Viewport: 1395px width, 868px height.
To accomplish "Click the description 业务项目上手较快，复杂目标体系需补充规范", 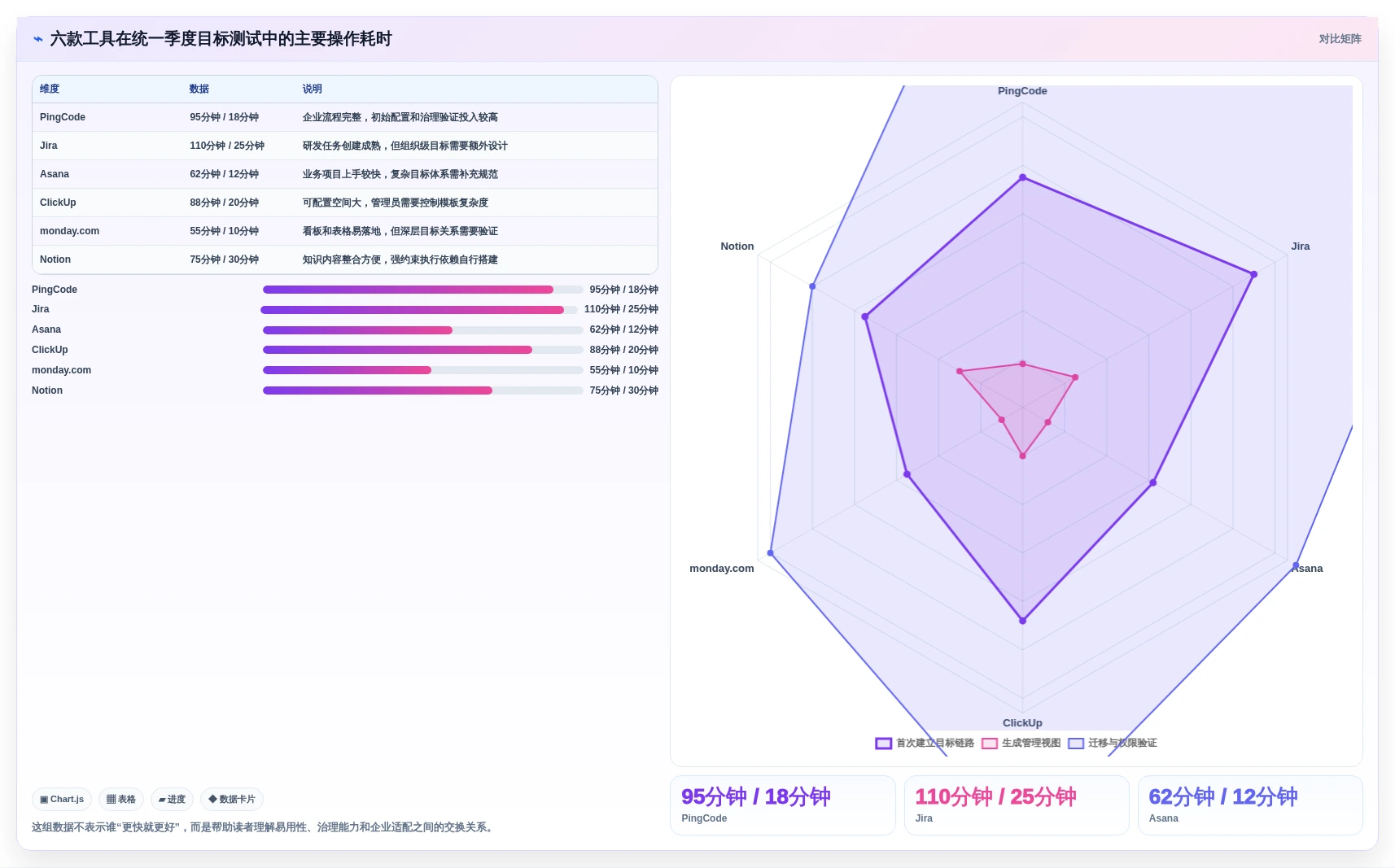I will 400,174.
